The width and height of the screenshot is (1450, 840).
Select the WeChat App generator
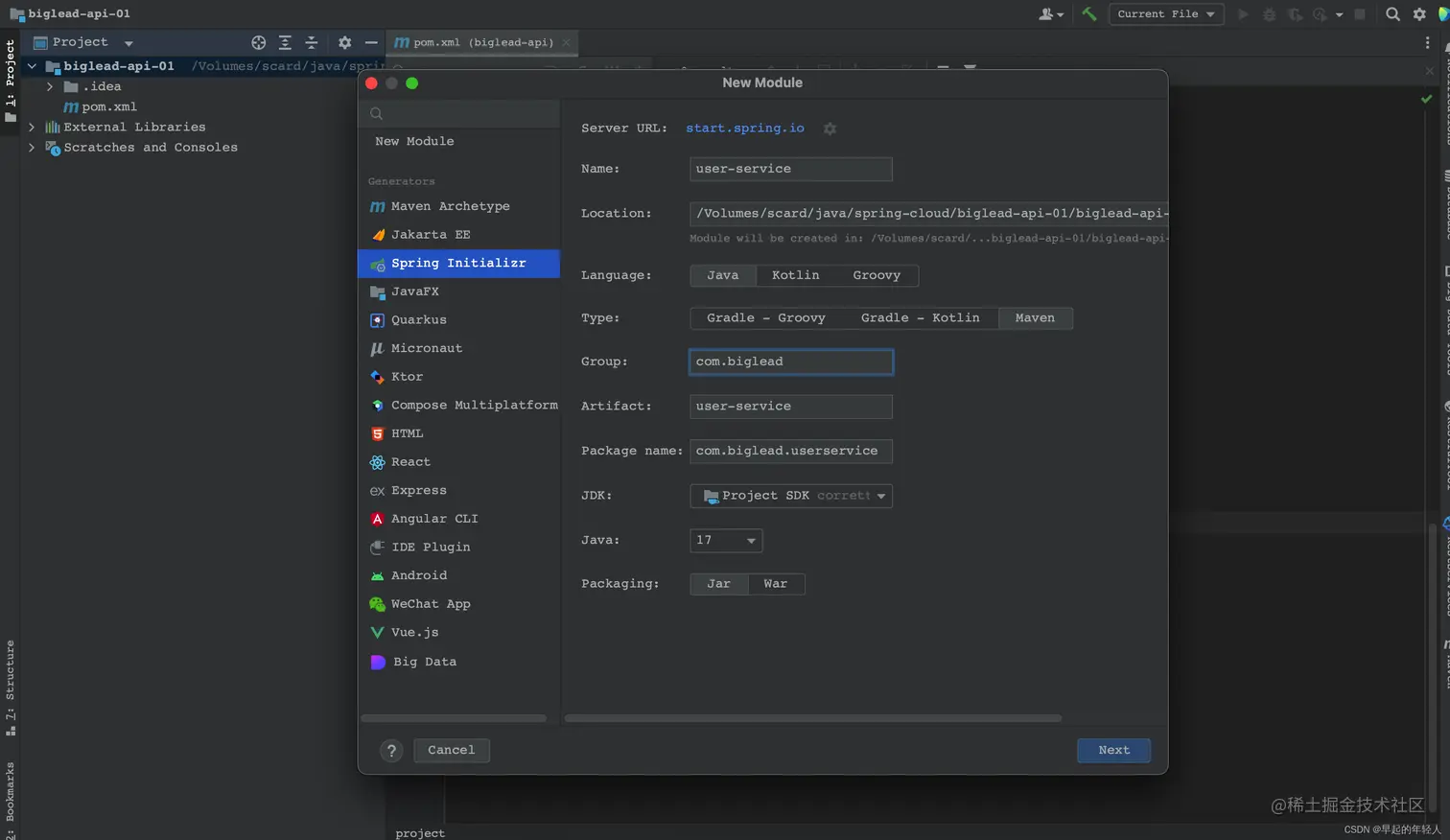[x=458, y=604]
